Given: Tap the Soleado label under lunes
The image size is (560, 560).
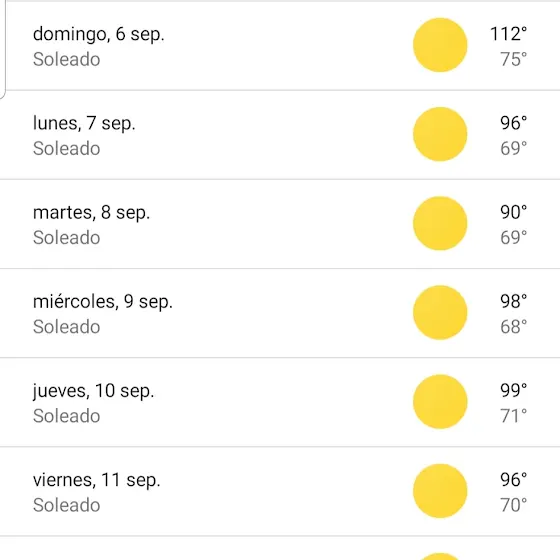Looking at the screenshot, I should (x=66, y=149).
